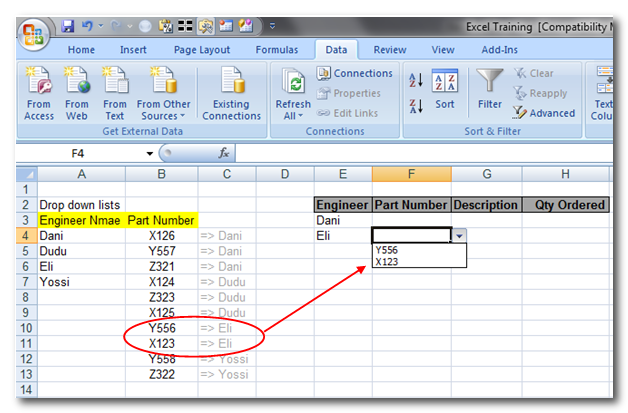The image size is (628, 413).
Task: Click Sort Z to A descending icon
Action: click(x=416, y=104)
